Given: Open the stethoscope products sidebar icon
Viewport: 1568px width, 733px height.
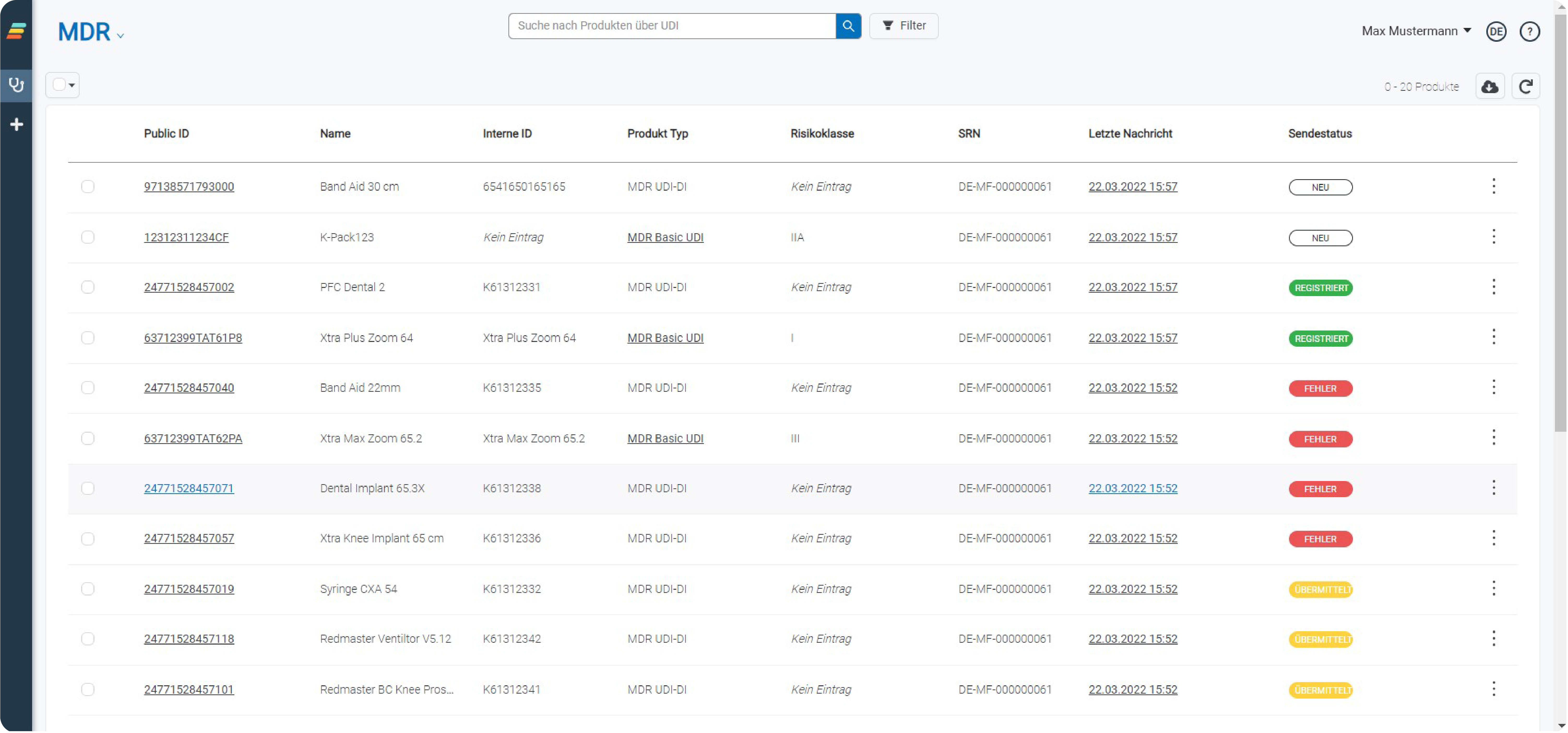Looking at the screenshot, I should pyautogui.click(x=16, y=85).
